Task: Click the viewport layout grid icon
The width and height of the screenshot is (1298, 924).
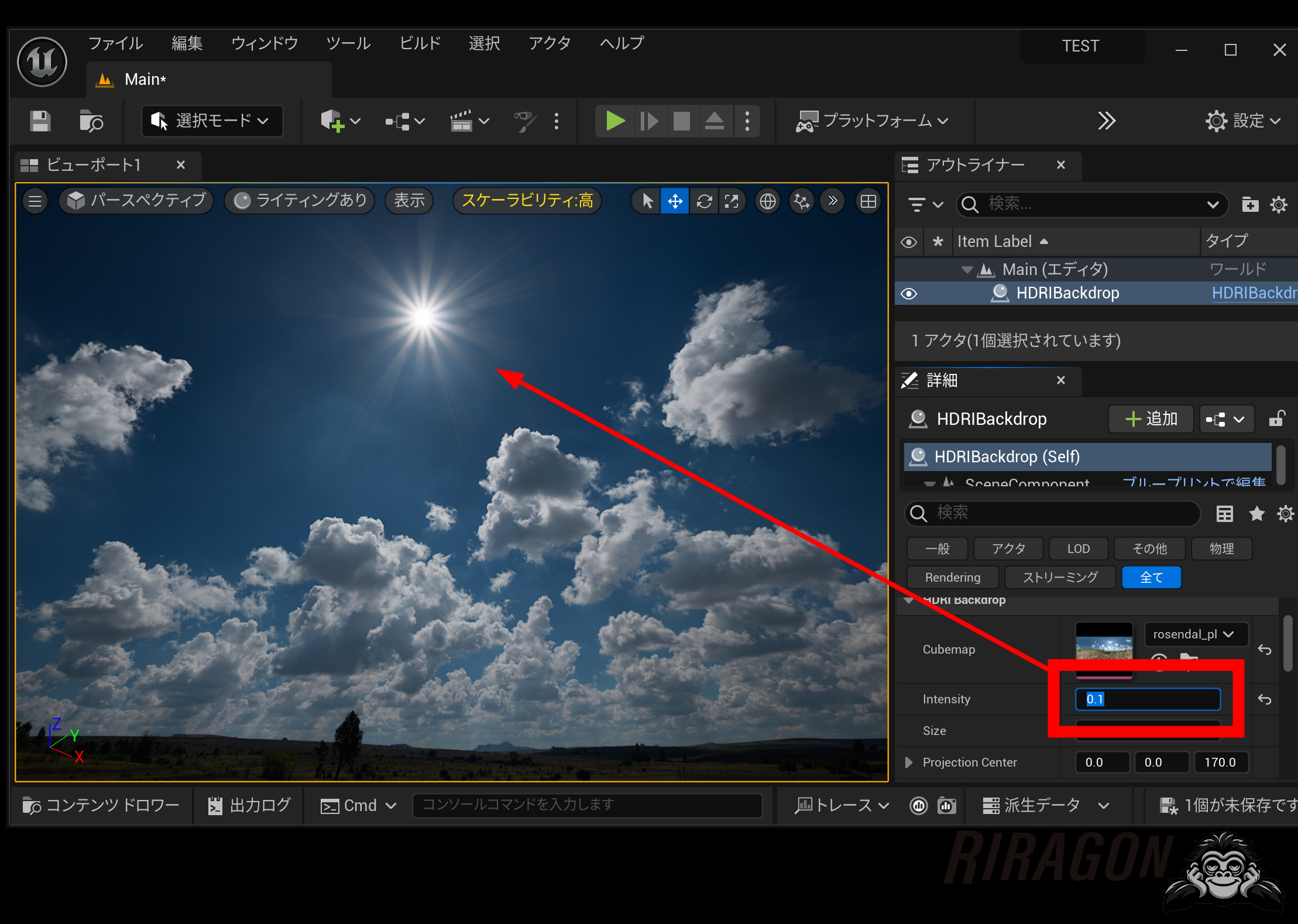Action: coord(868,201)
